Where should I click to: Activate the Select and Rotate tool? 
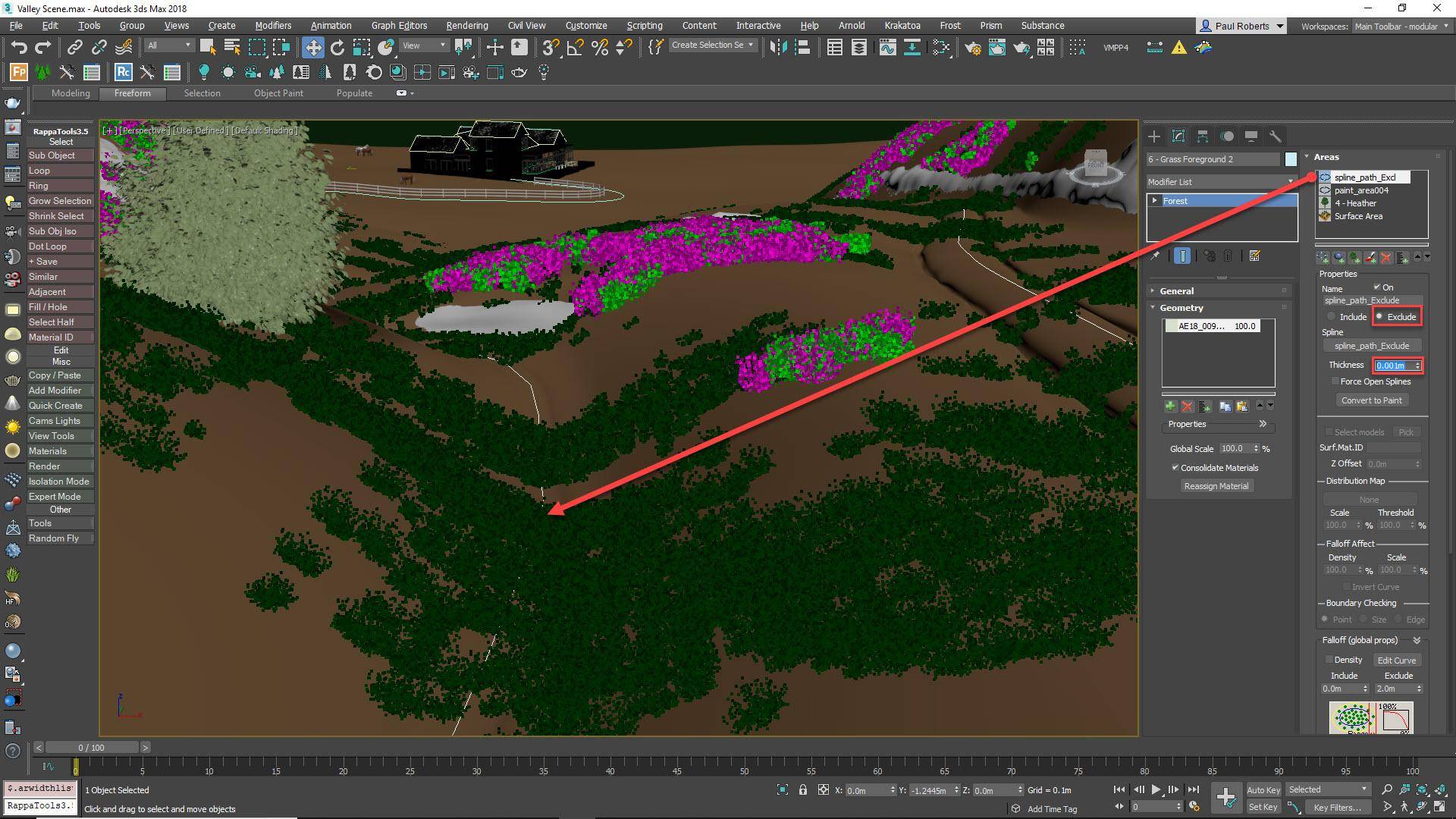pyautogui.click(x=336, y=47)
